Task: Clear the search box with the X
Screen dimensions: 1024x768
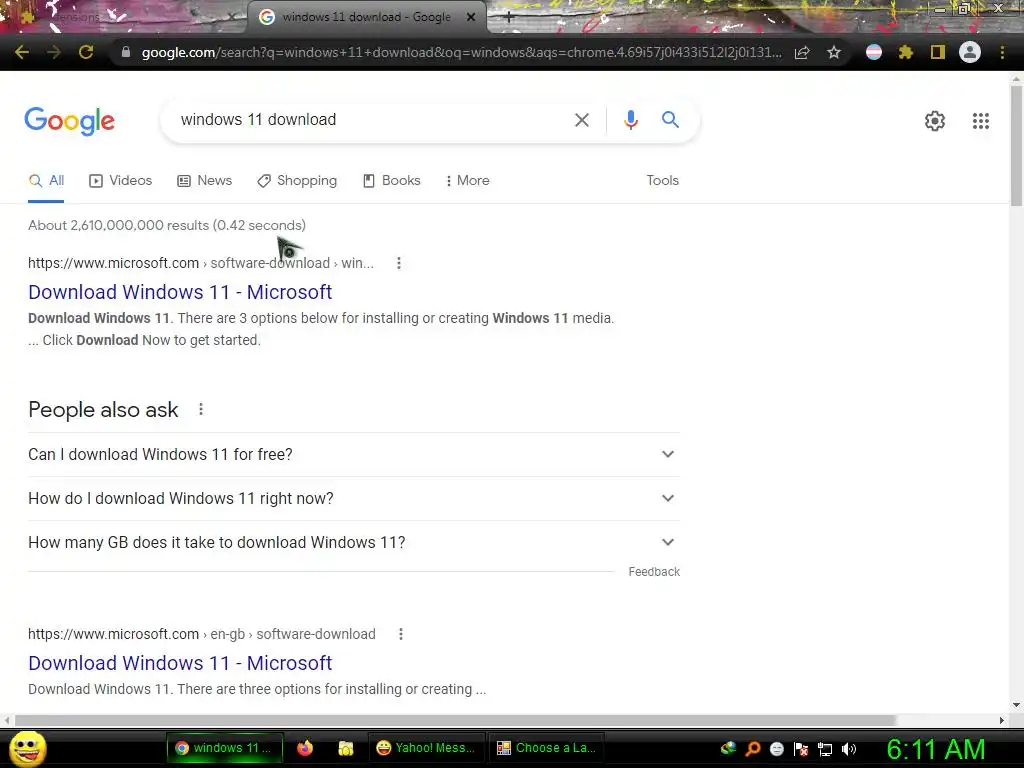Action: [582, 120]
